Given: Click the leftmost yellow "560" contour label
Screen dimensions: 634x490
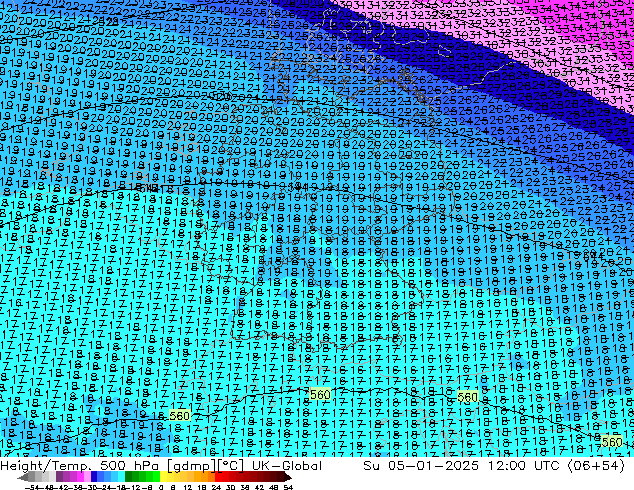Looking at the screenshot, I should [x=179, y=416].
